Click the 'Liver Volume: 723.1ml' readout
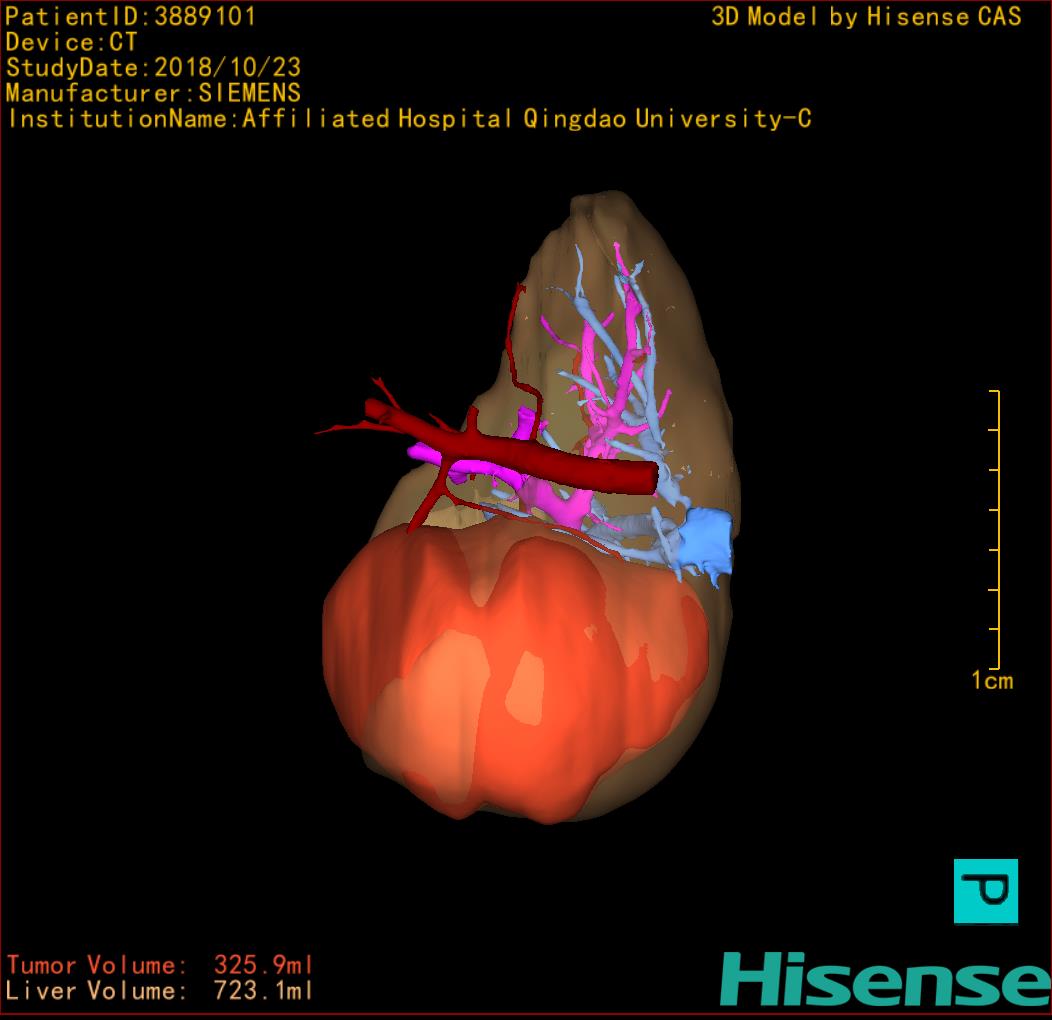 [160, 990]
